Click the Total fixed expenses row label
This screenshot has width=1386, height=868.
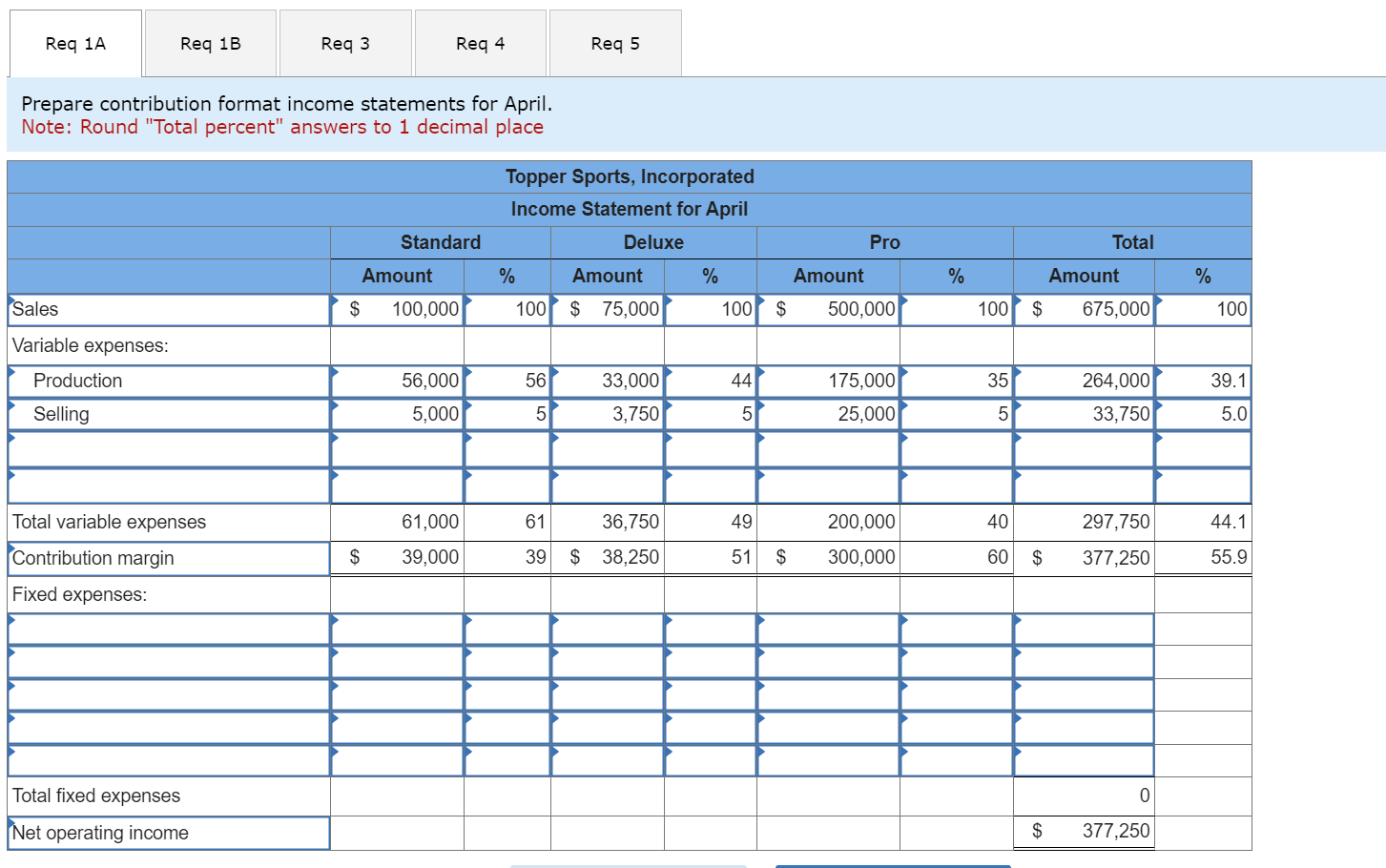click(96, 796)
